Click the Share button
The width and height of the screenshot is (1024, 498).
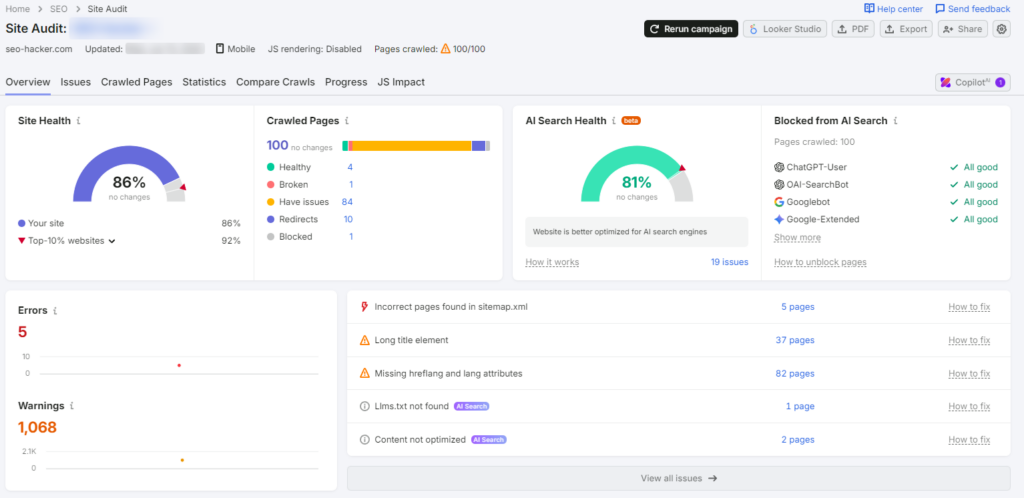point(963,29)
